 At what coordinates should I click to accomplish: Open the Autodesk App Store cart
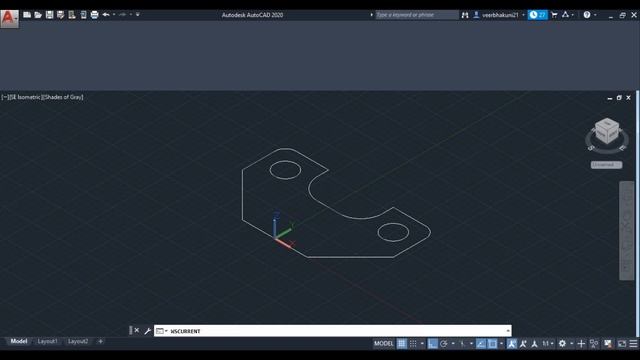click(x=554, y=15)
